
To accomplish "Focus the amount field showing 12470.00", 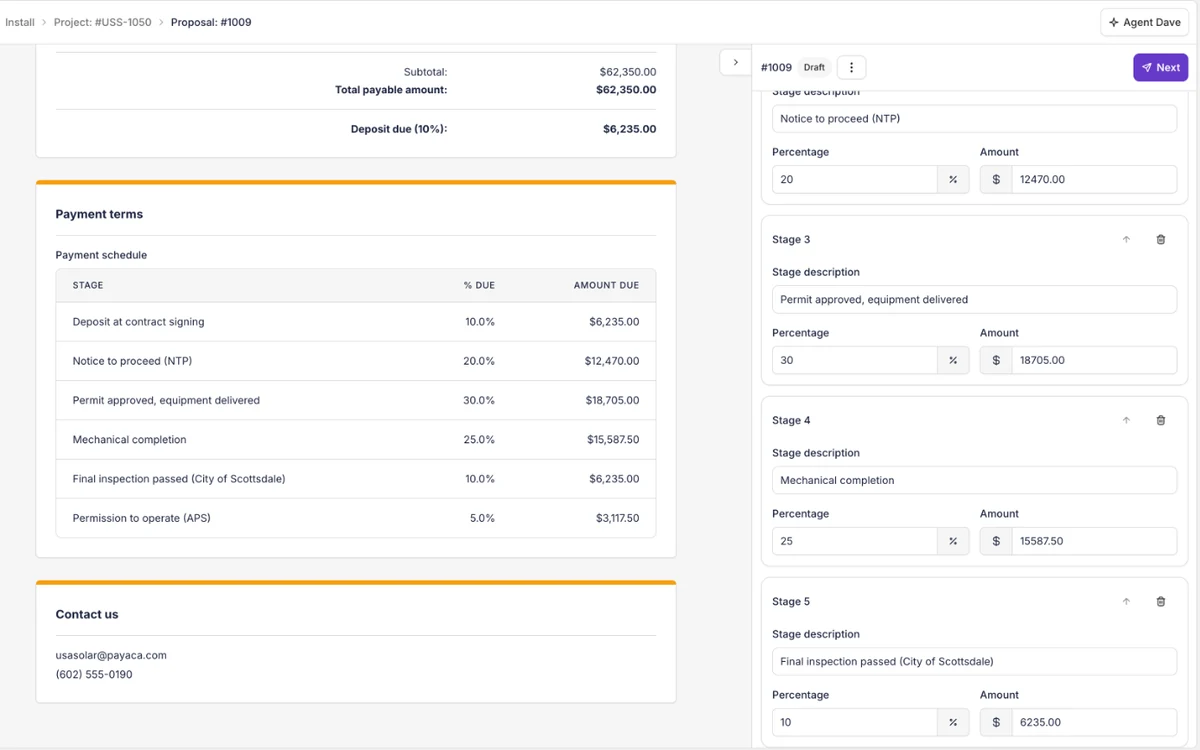I will click(x=1094, y=179).
